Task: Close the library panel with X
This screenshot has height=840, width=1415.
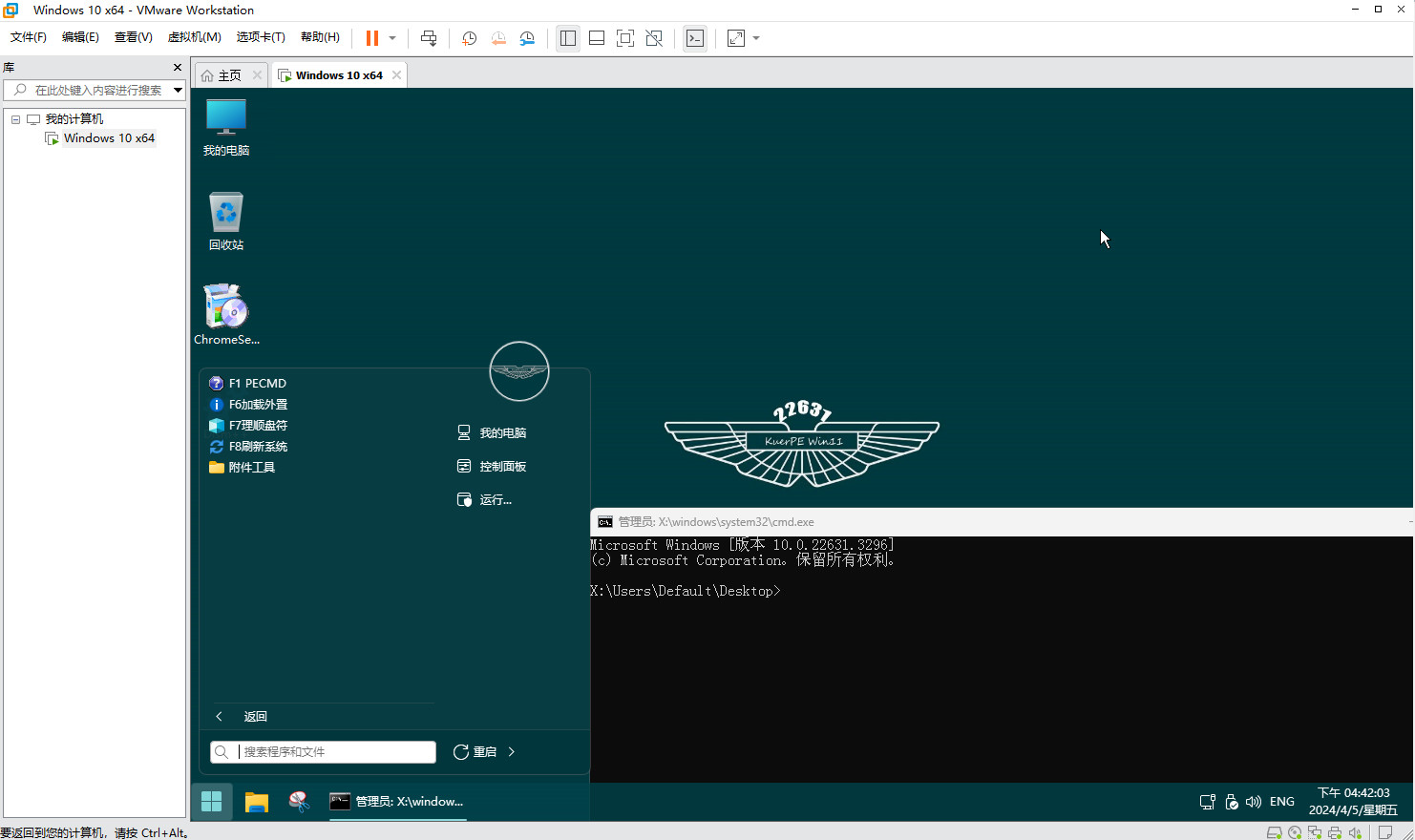Action: tap(178, 68)
